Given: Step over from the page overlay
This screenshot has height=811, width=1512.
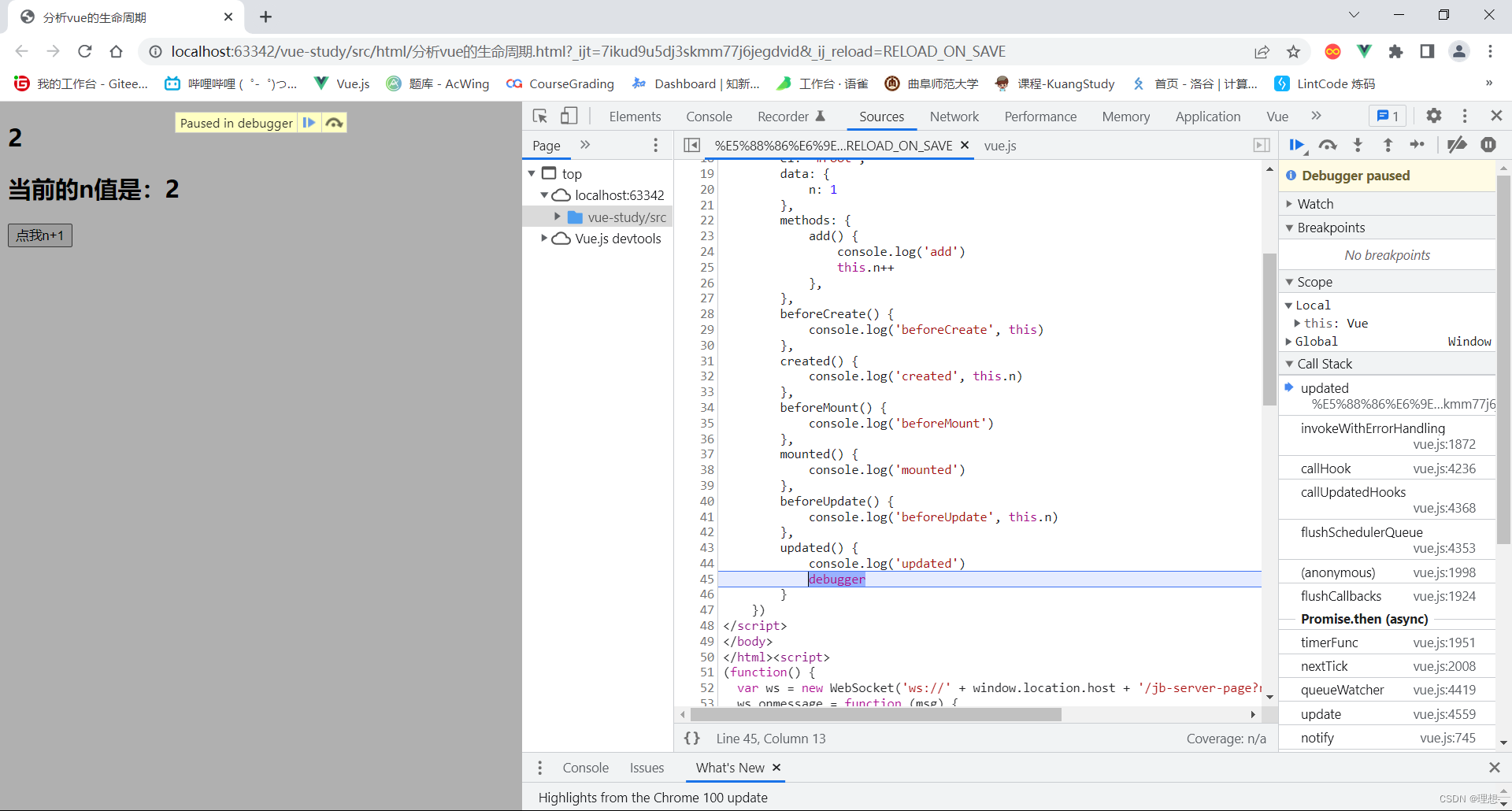Looking at the screenshot, I should point(335,123).
